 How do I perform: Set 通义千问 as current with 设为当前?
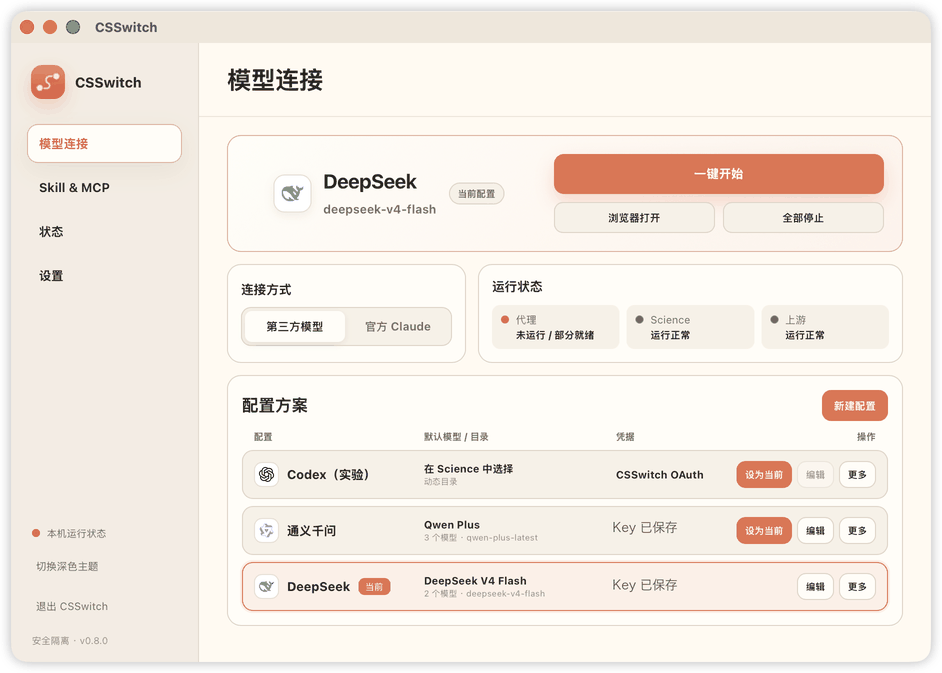point(764,531)
